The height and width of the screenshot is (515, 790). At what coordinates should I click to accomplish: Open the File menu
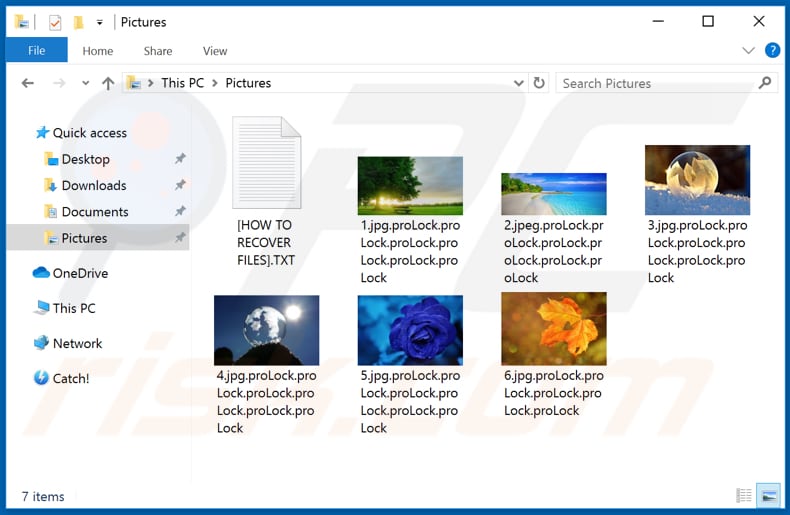coord(36,50)
